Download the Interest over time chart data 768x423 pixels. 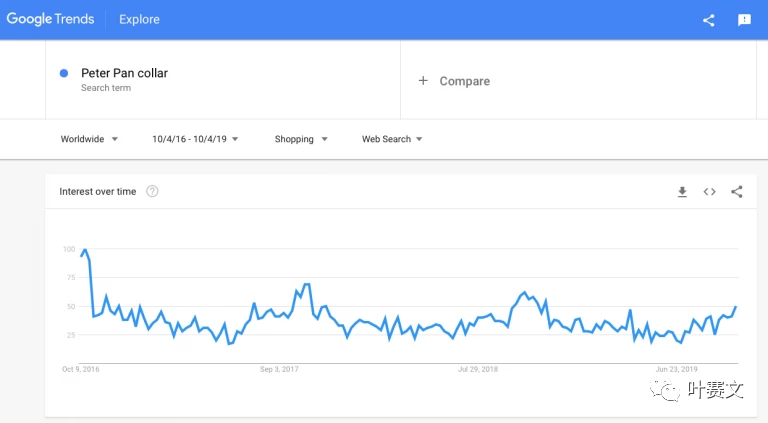pyautogui.click(x=682, y=192)
